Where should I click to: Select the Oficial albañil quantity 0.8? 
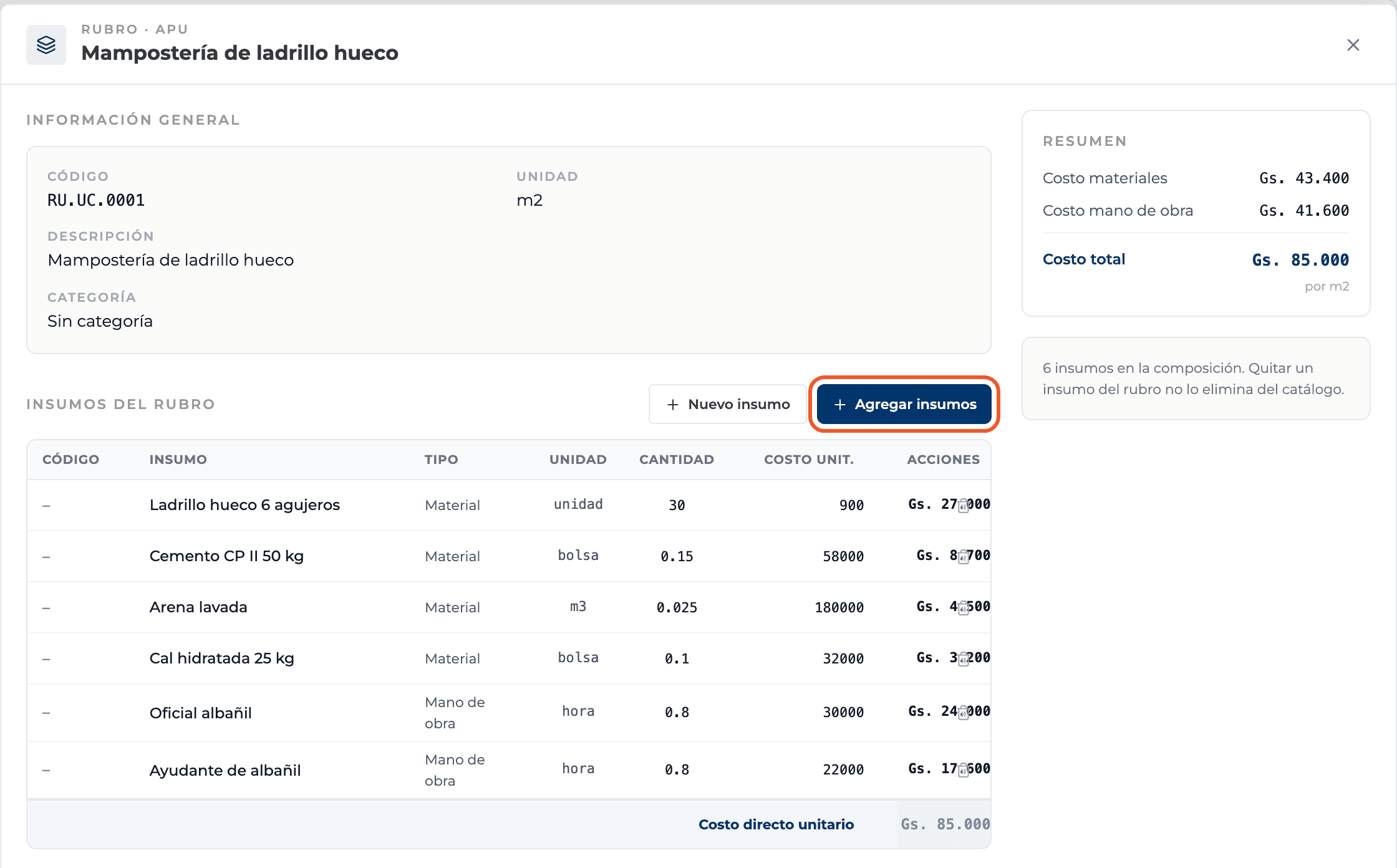click(677, 712)
